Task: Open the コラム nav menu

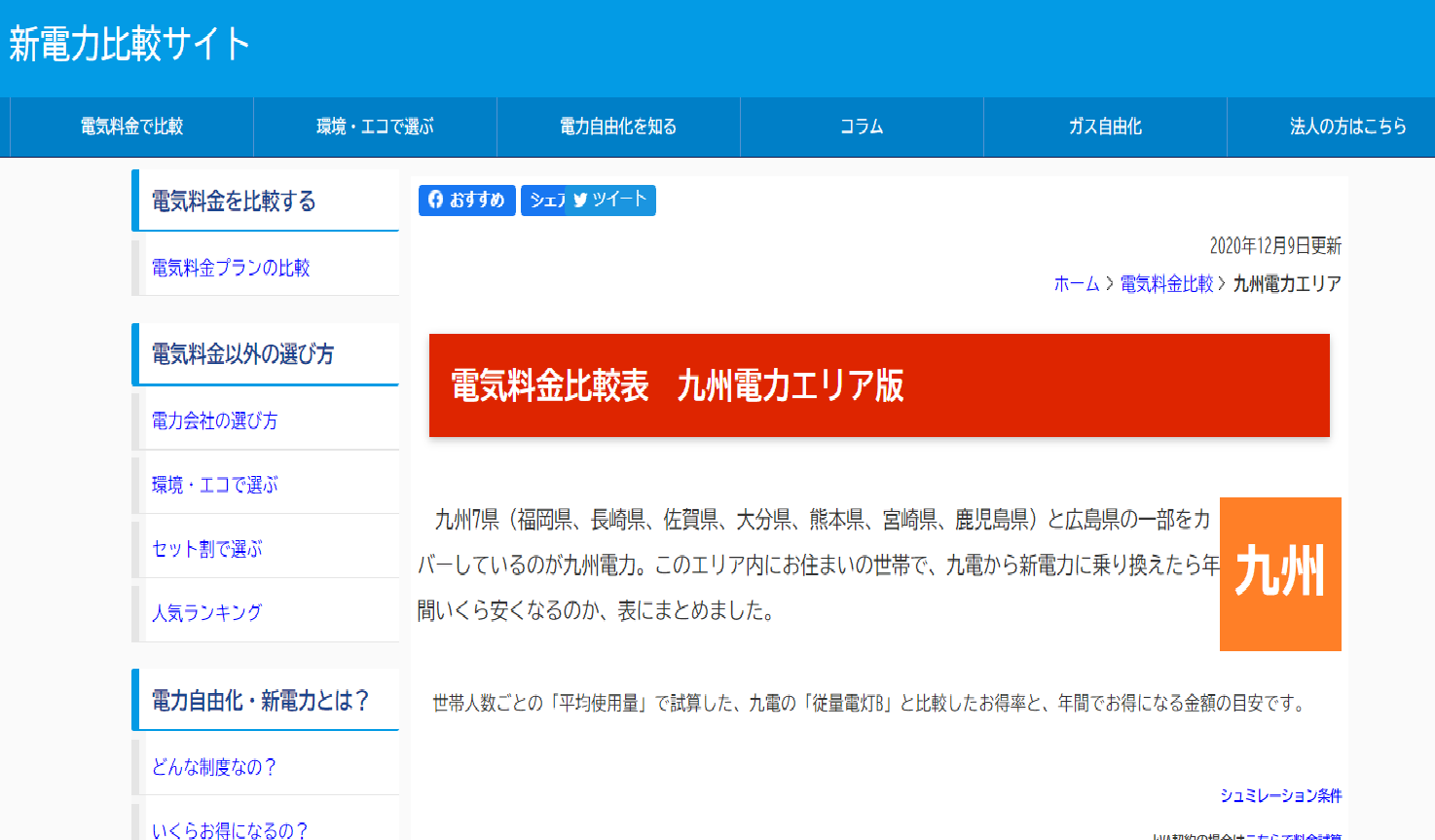Action: click(862, 127)
